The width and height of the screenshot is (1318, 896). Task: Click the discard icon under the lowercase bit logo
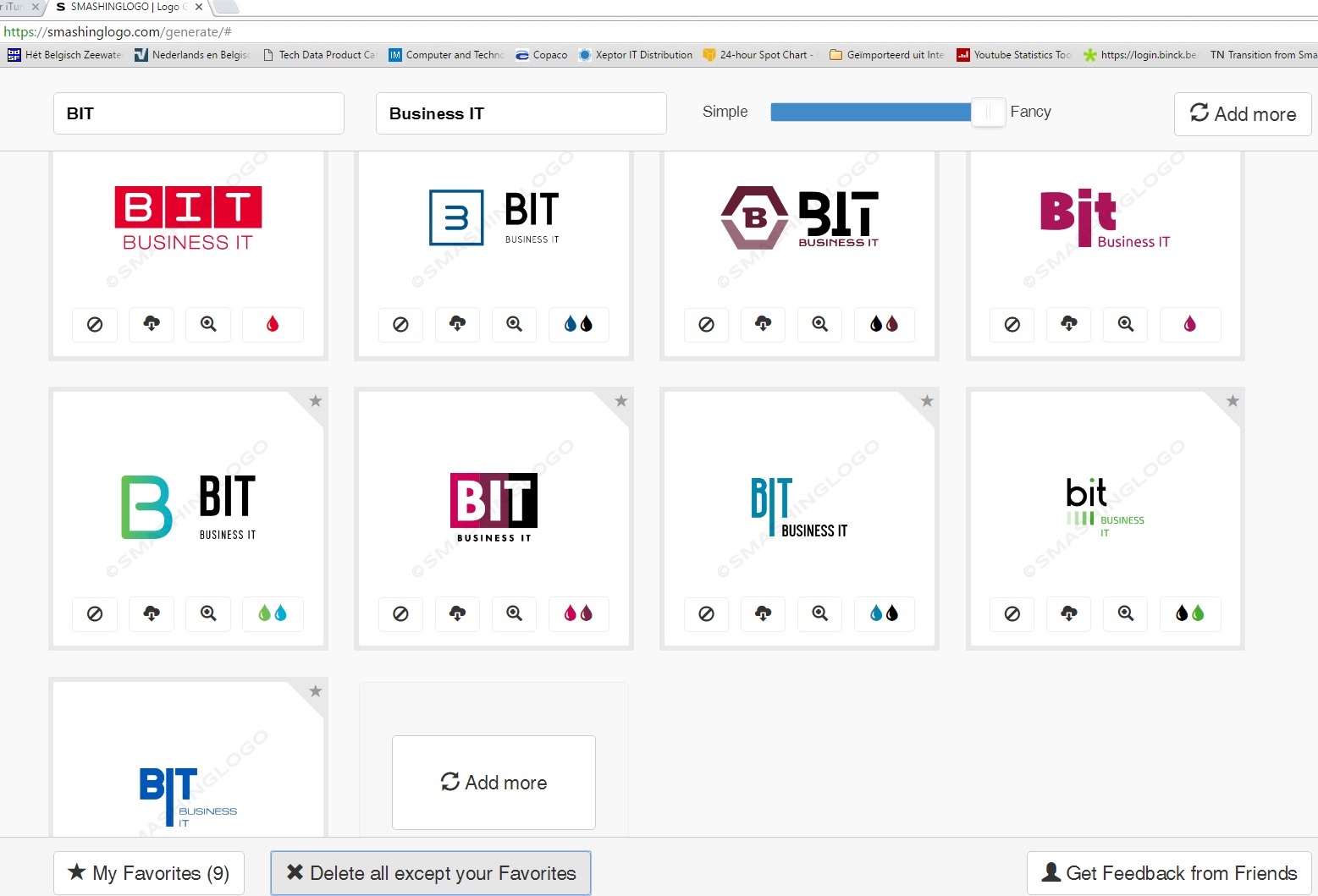tap(1012, 614)
